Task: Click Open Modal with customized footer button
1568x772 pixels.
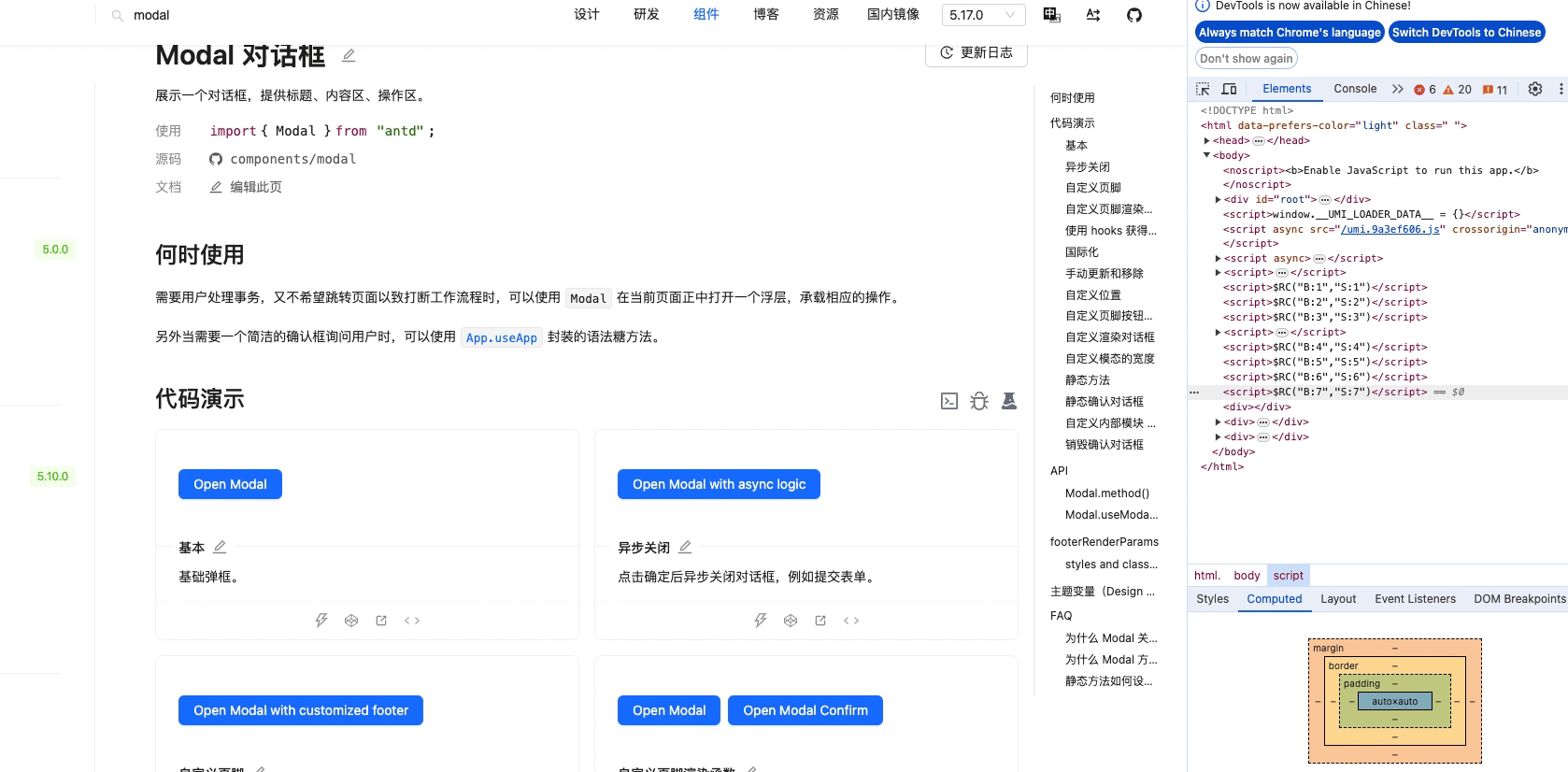Action: (x=301, y=710)
